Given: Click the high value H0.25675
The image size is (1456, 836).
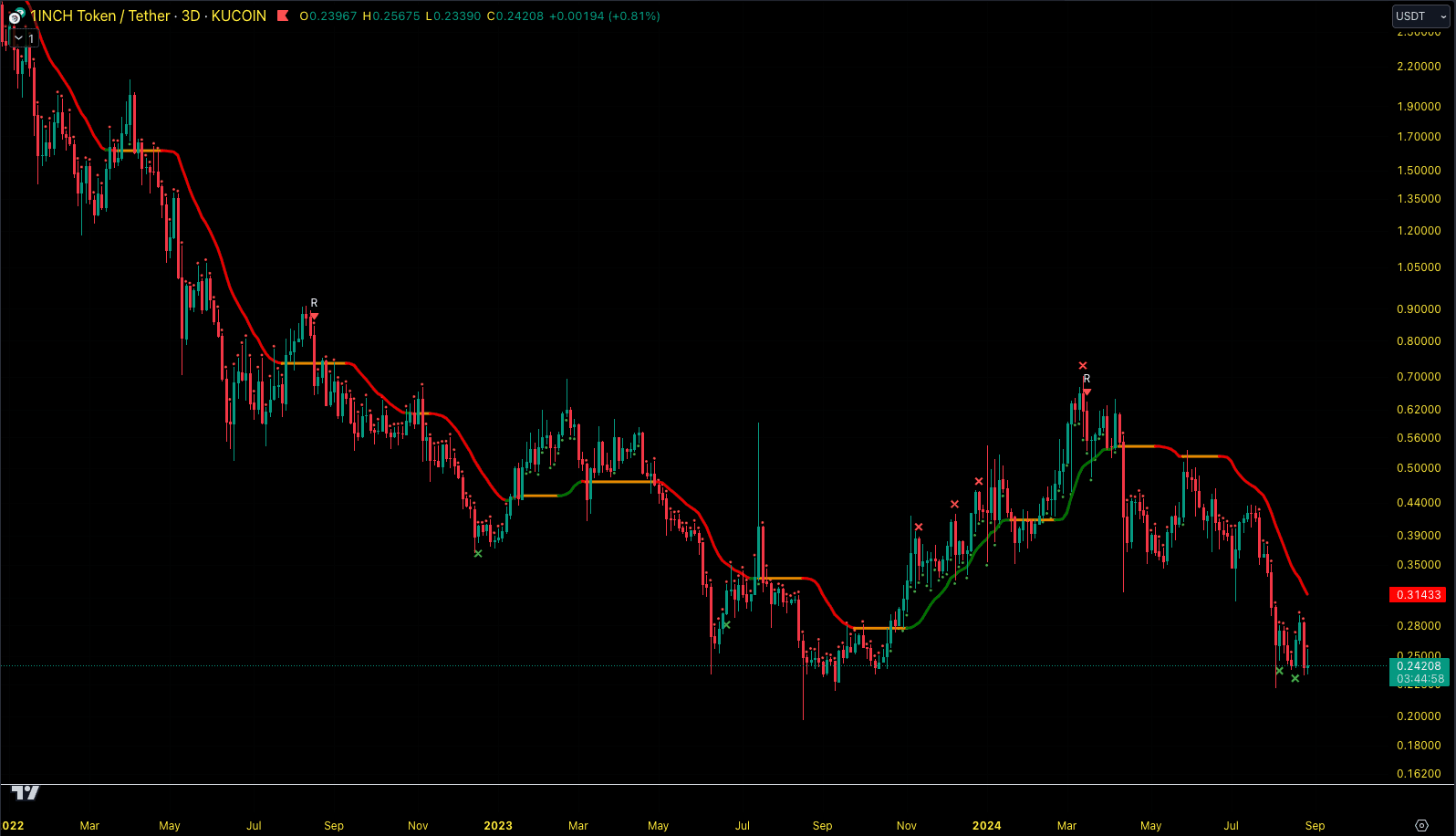Looking at the screenshot, I should [x=391, y=16].
